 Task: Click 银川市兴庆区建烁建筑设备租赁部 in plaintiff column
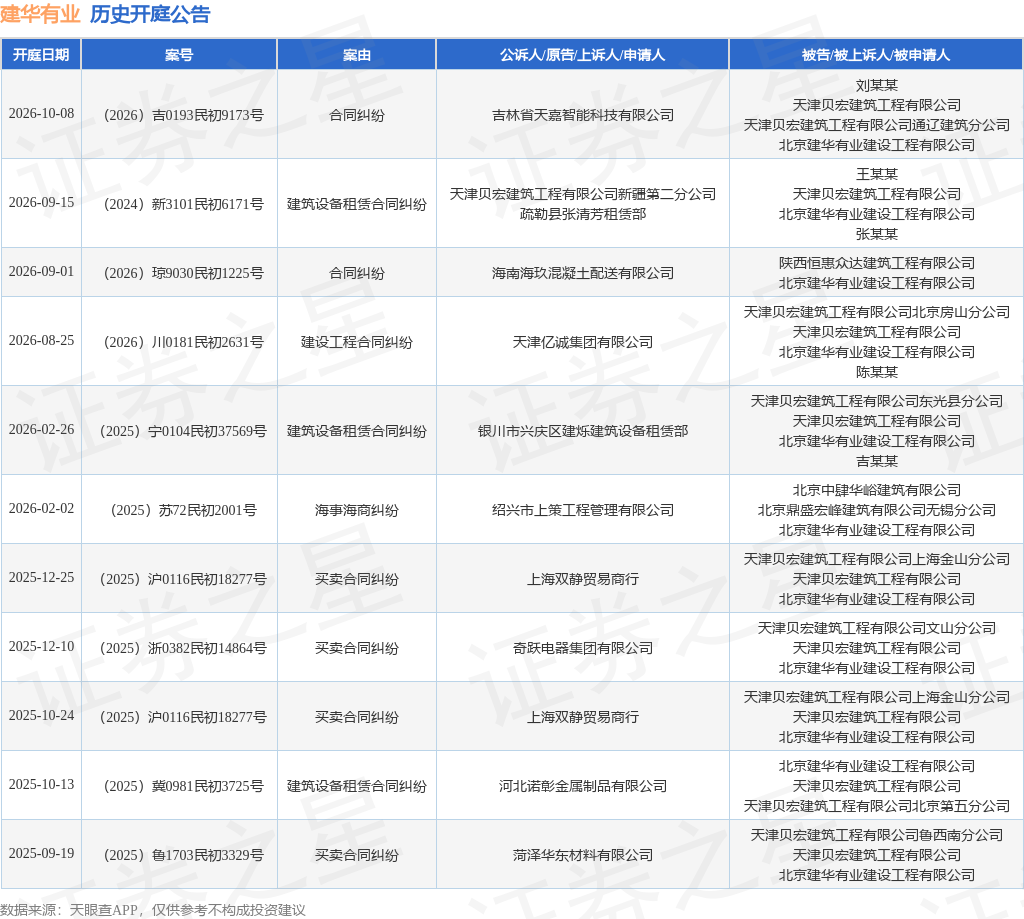click(x=583, y=431)
